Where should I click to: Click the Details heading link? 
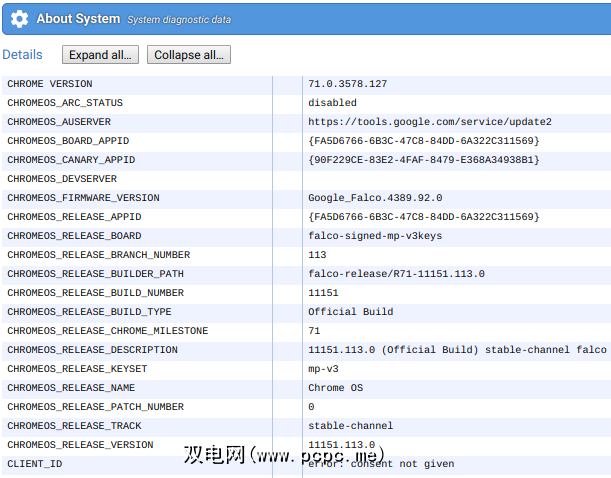tap(22, 55)
